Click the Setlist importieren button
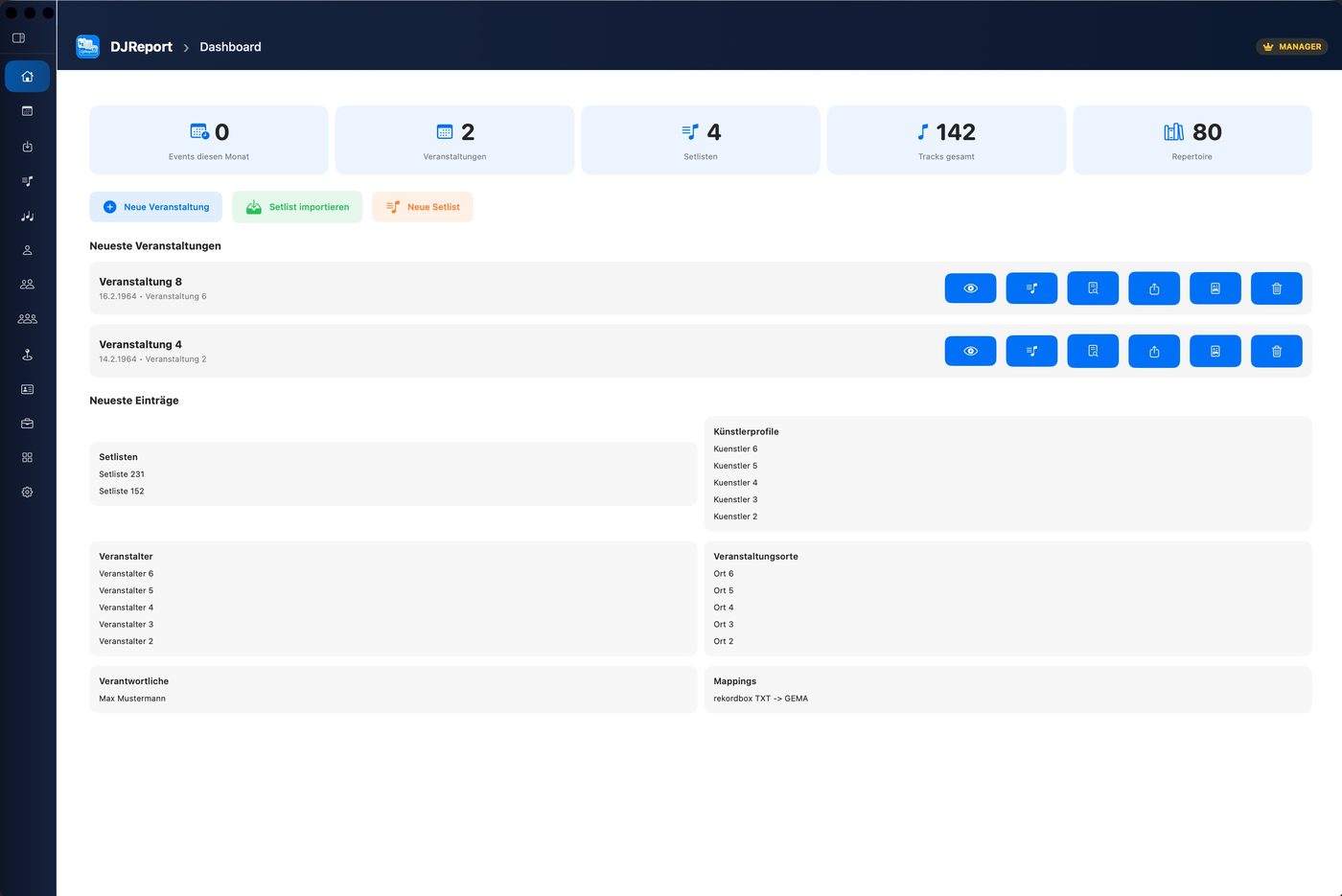Screen dimensions: 1342x896 point(297,206)
